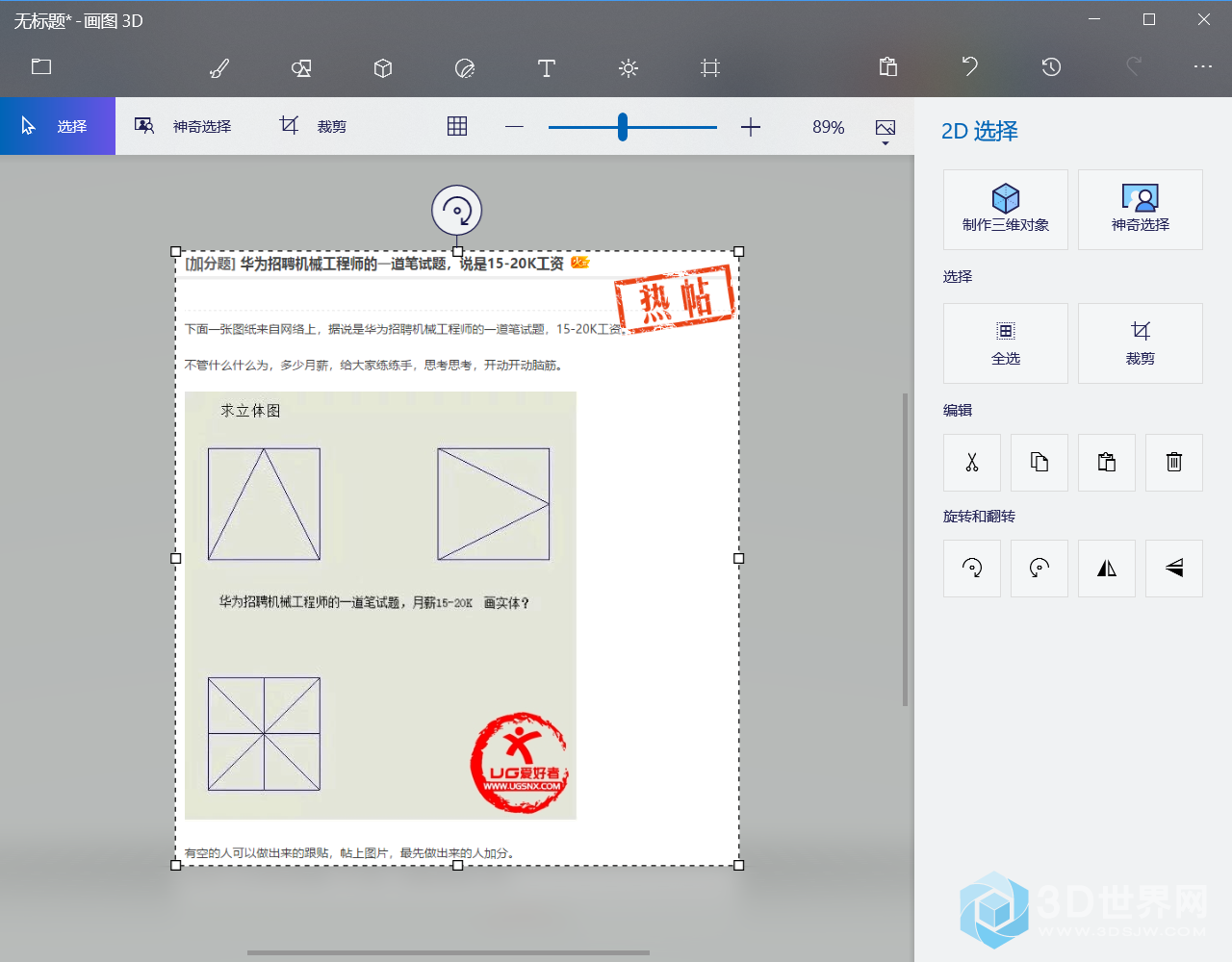The width and height of the screenshot is (1232, 962).
Task: Cut the selection with scissors icon
Action: 972,463
